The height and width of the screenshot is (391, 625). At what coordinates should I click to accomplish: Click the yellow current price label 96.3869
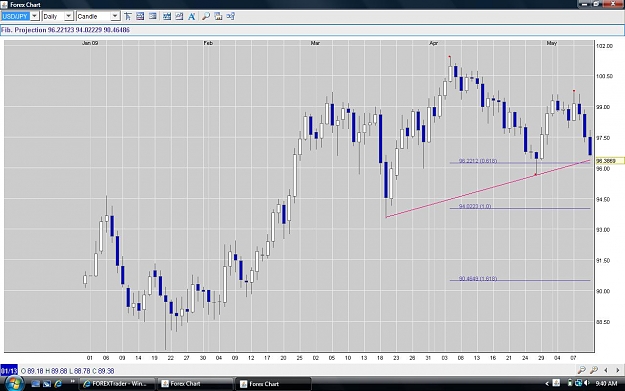[609, 161]
